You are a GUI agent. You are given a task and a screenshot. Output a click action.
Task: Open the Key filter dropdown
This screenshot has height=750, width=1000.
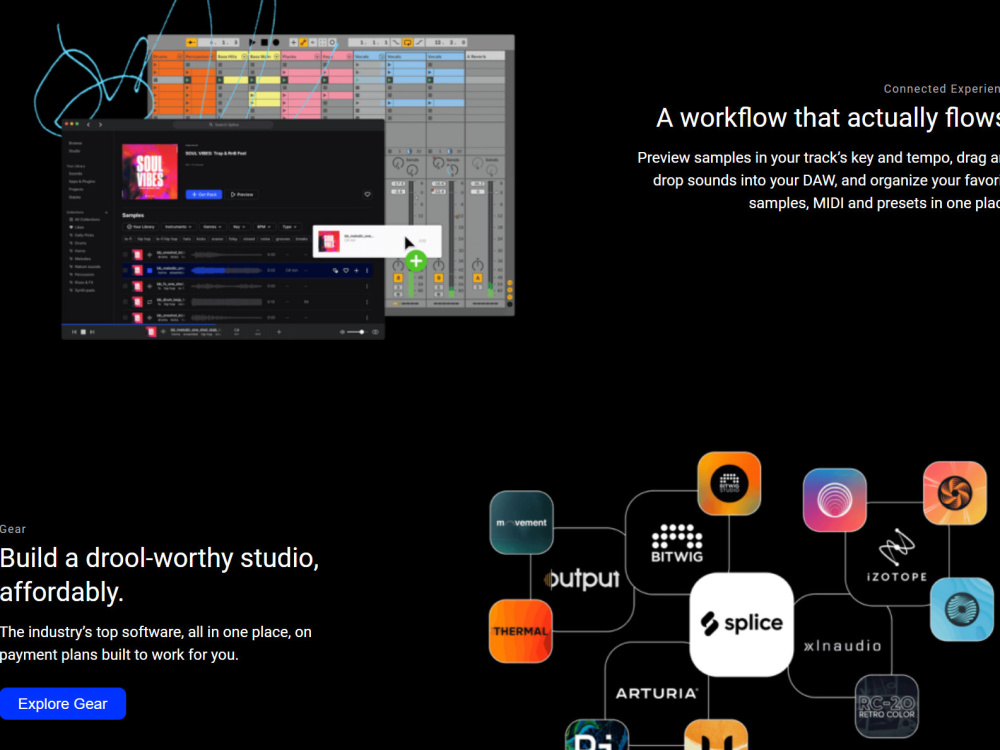tap(239, 226)
